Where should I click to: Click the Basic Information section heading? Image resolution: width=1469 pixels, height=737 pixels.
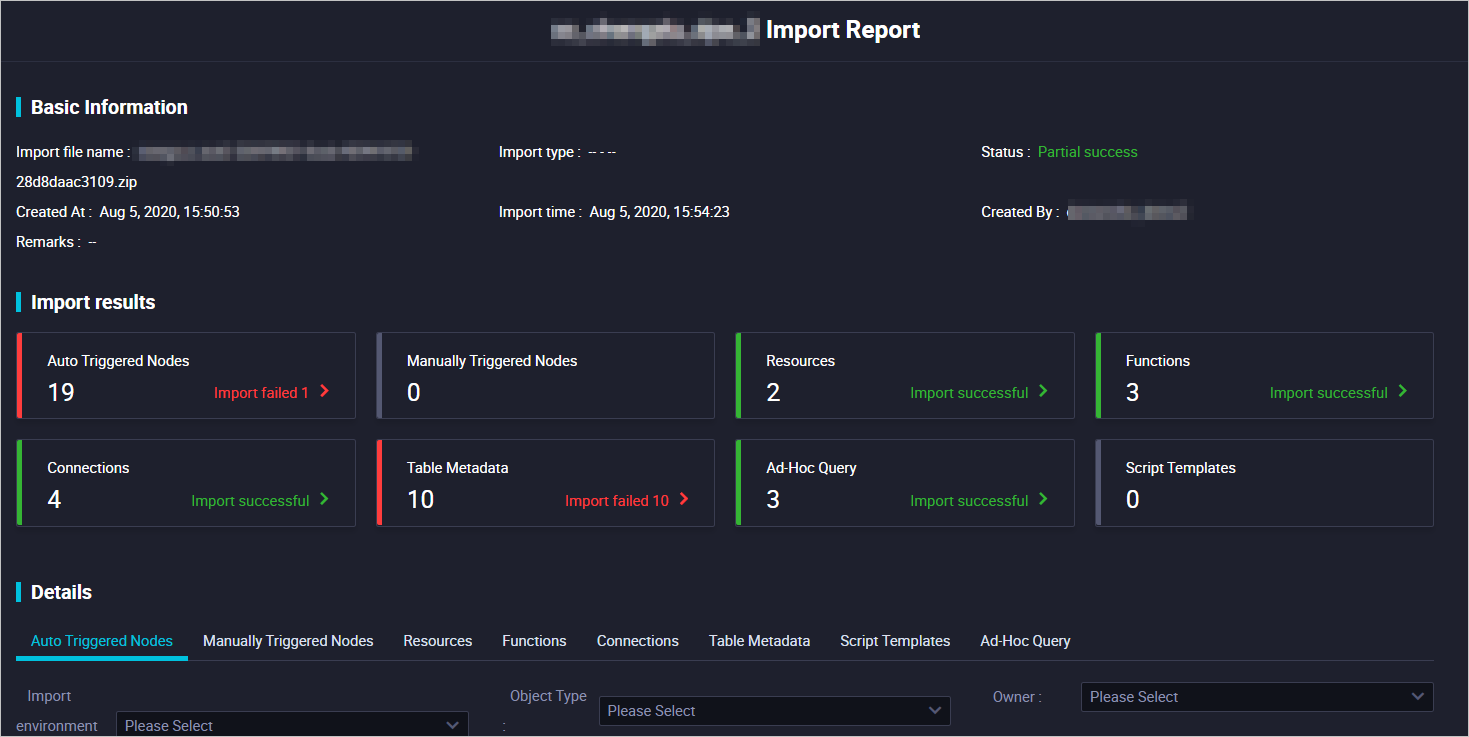pyautogui.click(x=109, y=107)
